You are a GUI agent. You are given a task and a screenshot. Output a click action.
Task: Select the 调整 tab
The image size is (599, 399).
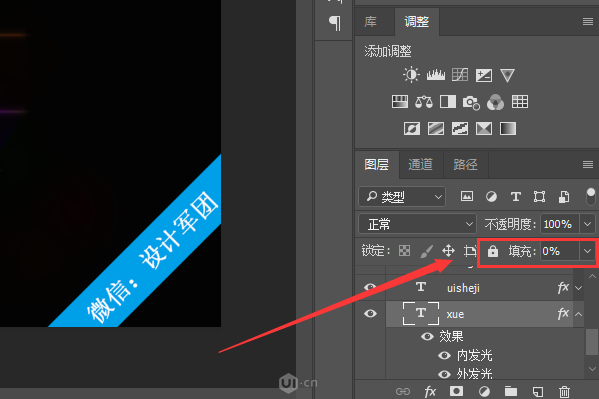pyautogui.click(x=417, y=21)
